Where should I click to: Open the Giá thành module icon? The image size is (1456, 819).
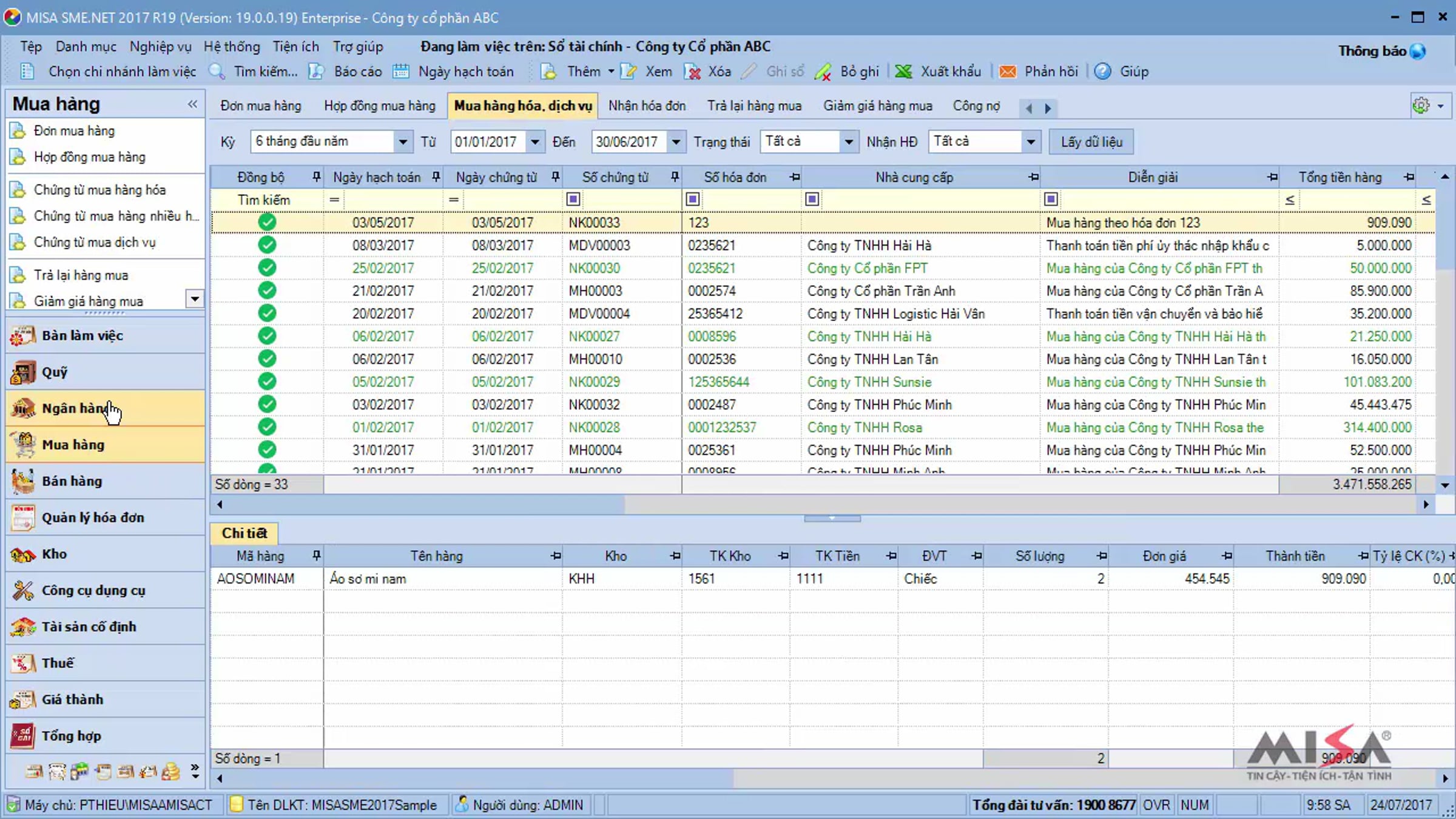(22, 699)
